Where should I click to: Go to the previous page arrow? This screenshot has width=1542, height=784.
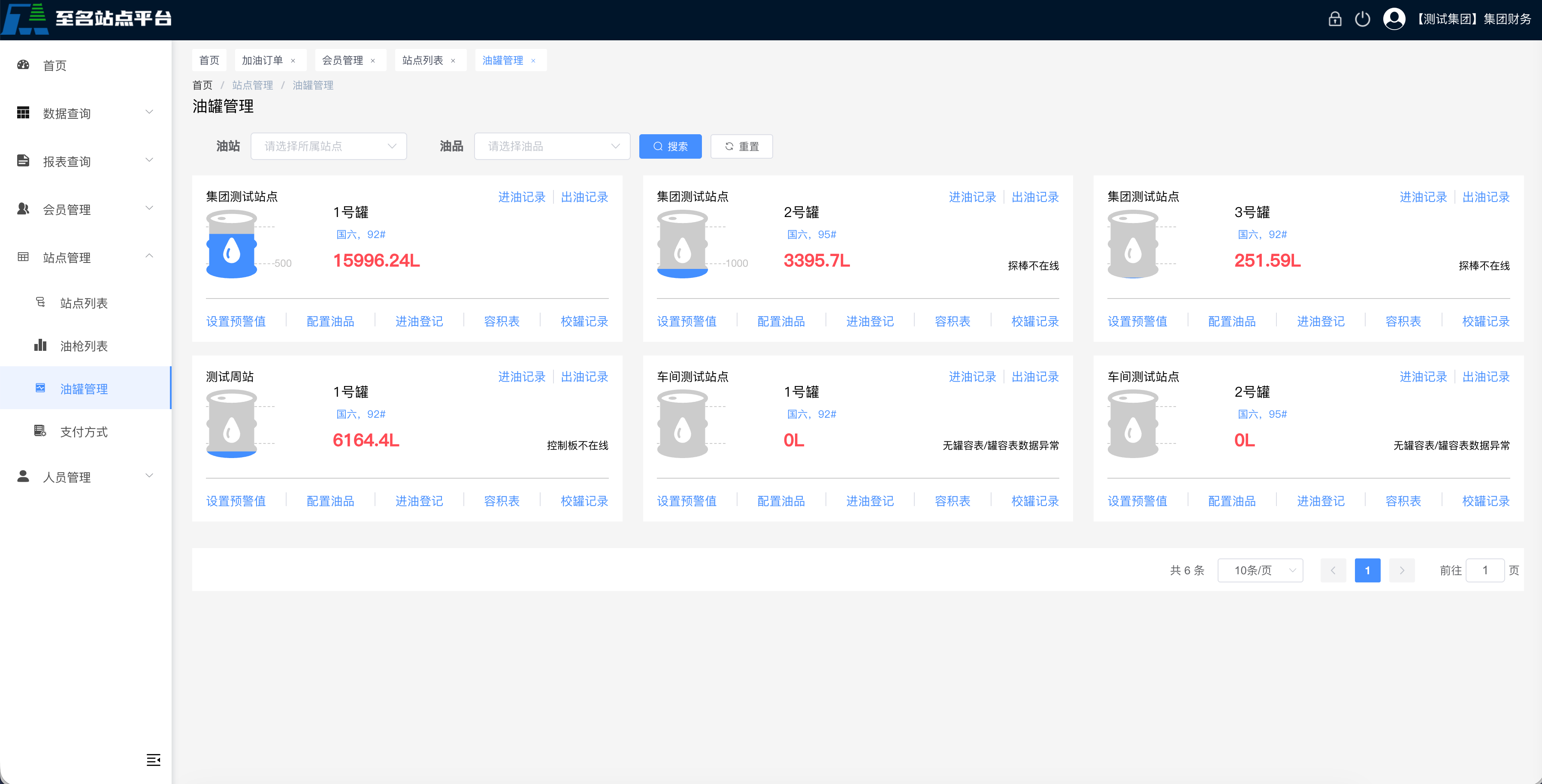(x=1333, y=570)
